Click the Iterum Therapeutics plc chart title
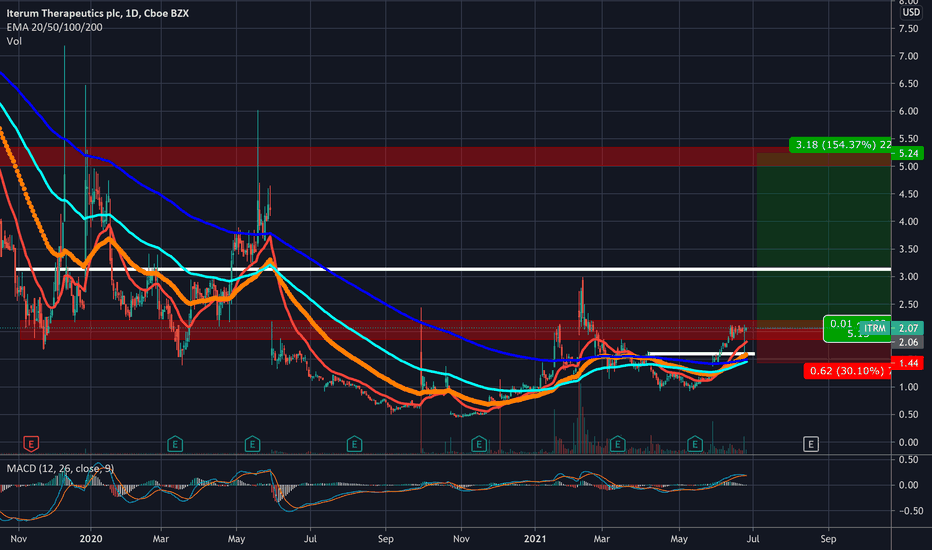 tap(97, 13)
